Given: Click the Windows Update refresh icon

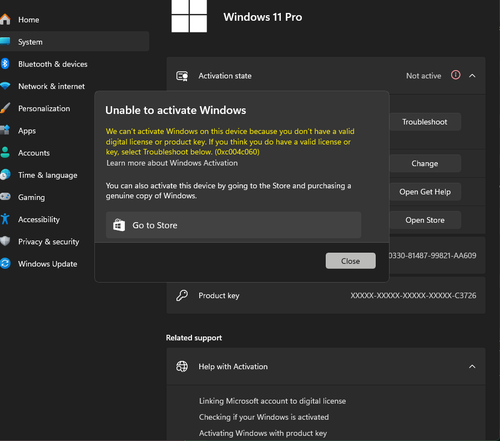Looking at the screenshot, I should [5, 263].
